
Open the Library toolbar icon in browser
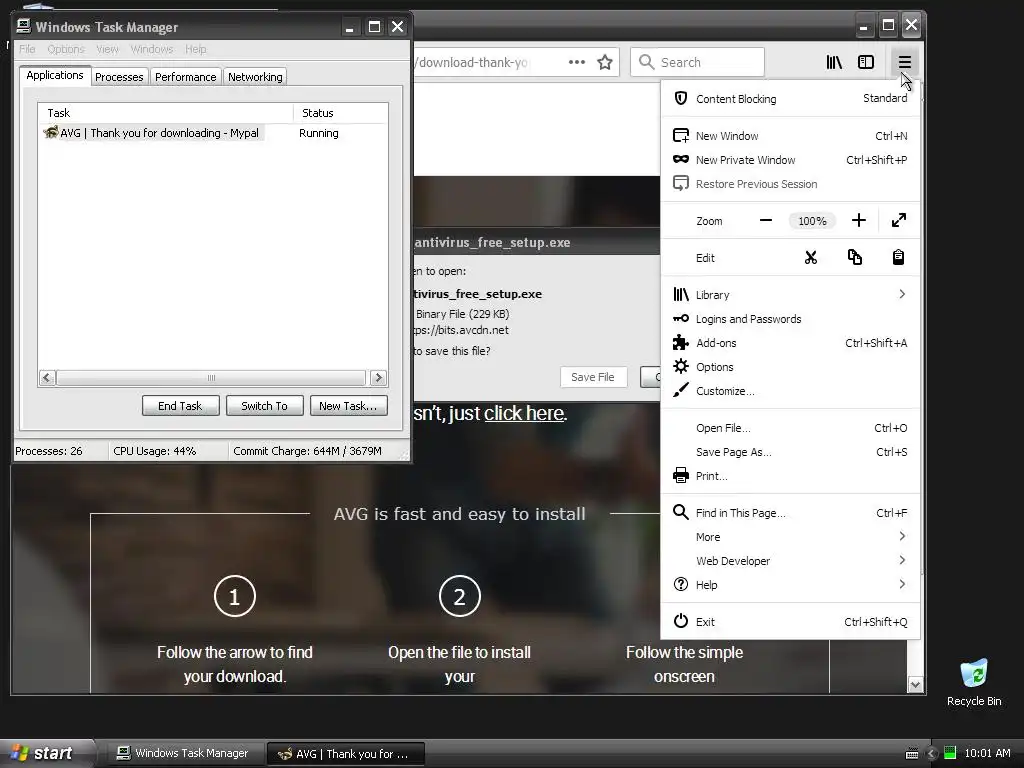pos(834,62)
